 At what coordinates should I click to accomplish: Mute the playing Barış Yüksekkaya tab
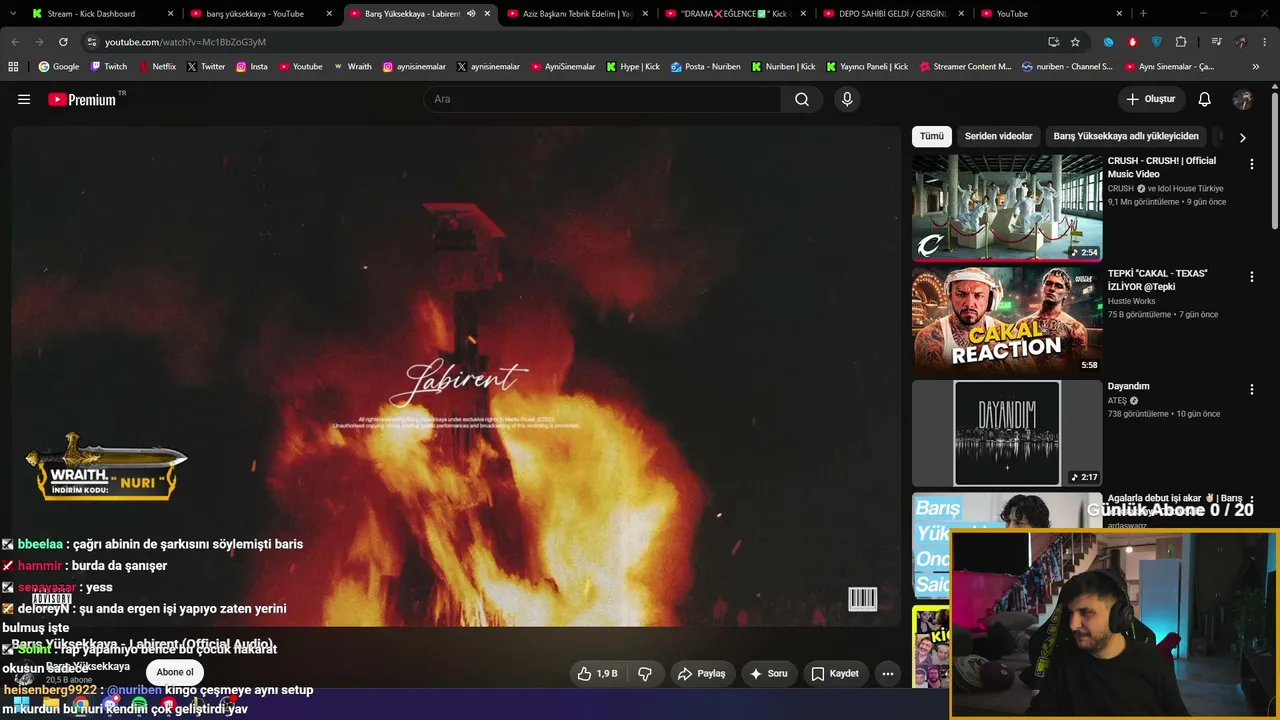[471, 14]
